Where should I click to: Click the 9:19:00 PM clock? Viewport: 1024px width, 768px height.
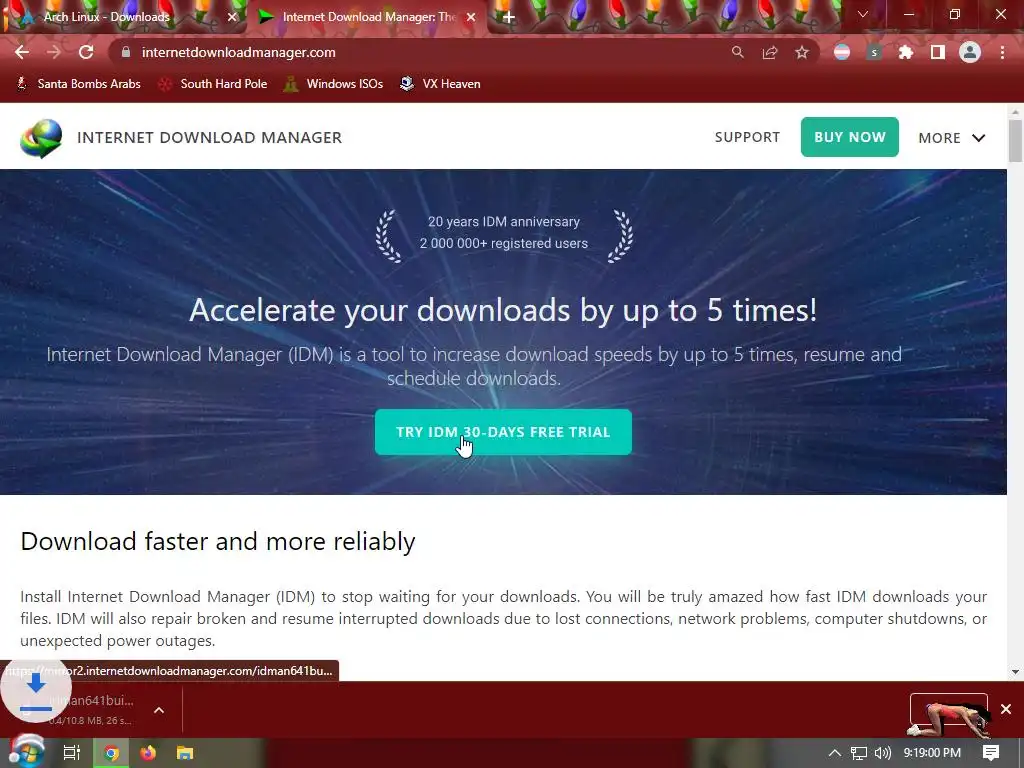[932, 753]
